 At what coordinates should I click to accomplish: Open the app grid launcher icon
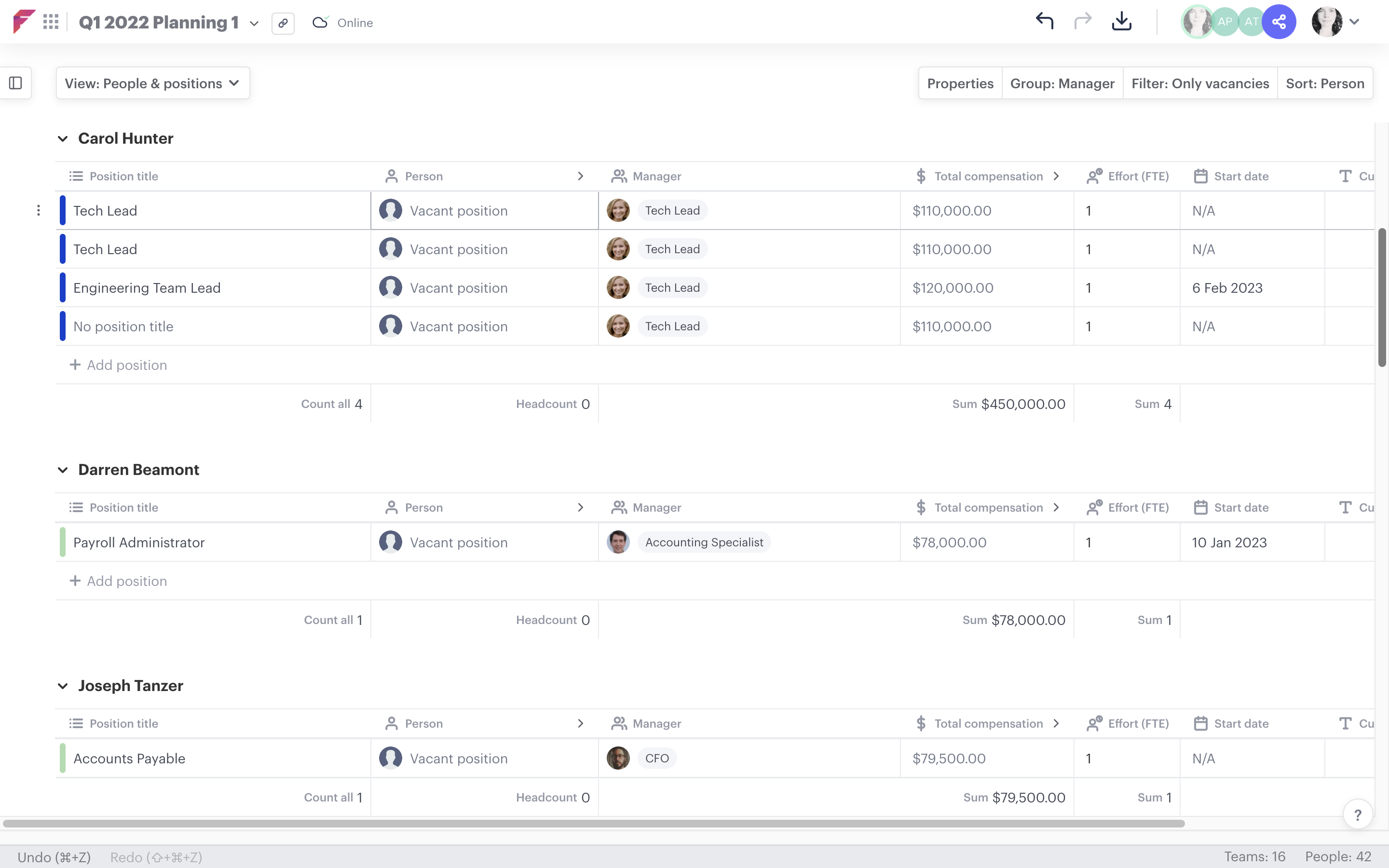[51, 22]
